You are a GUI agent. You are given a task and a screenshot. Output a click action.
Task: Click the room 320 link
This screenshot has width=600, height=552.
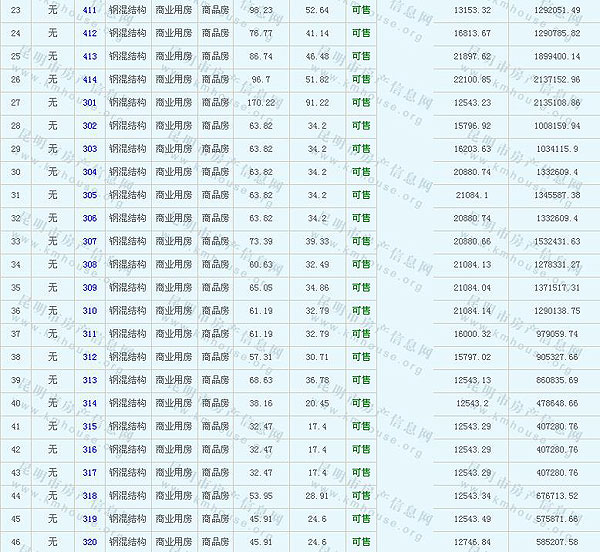[x=90, y=542]
